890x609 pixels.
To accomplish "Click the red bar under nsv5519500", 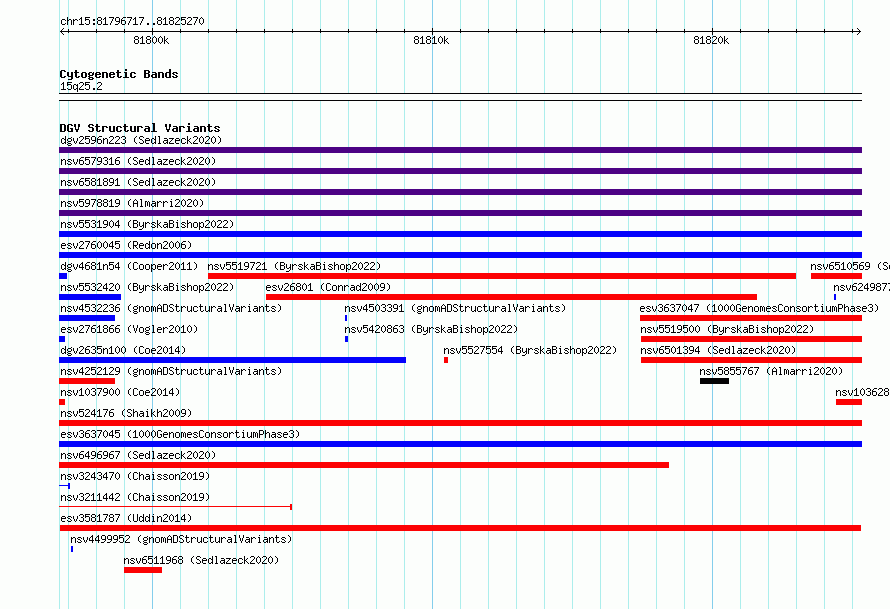I will click(752, 339).
